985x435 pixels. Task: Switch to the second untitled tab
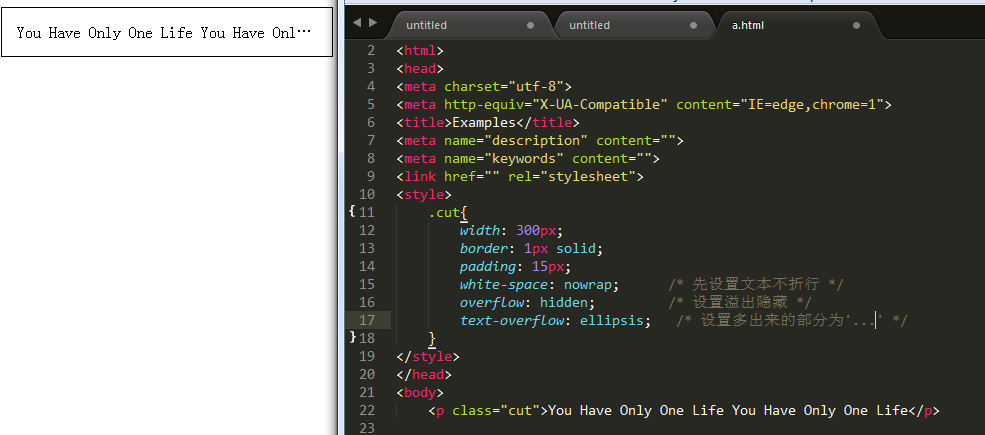tap(589, 25)
